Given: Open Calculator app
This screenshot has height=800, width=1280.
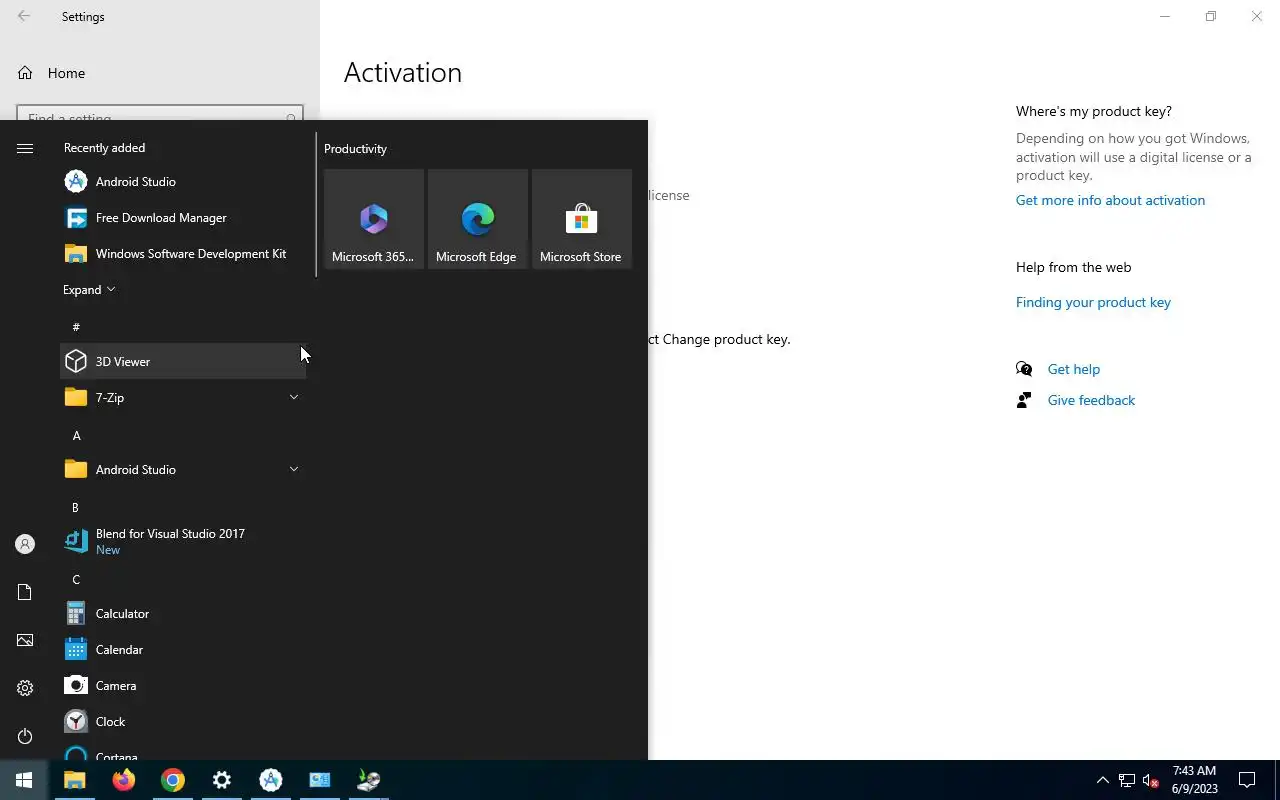Looking at the screenshot, I should coord(183,614).
